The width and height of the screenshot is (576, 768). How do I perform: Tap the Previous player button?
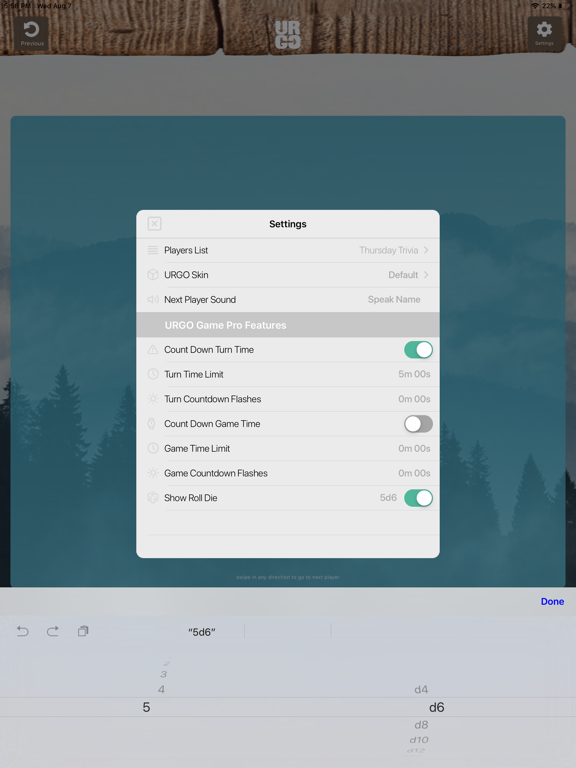31,33
